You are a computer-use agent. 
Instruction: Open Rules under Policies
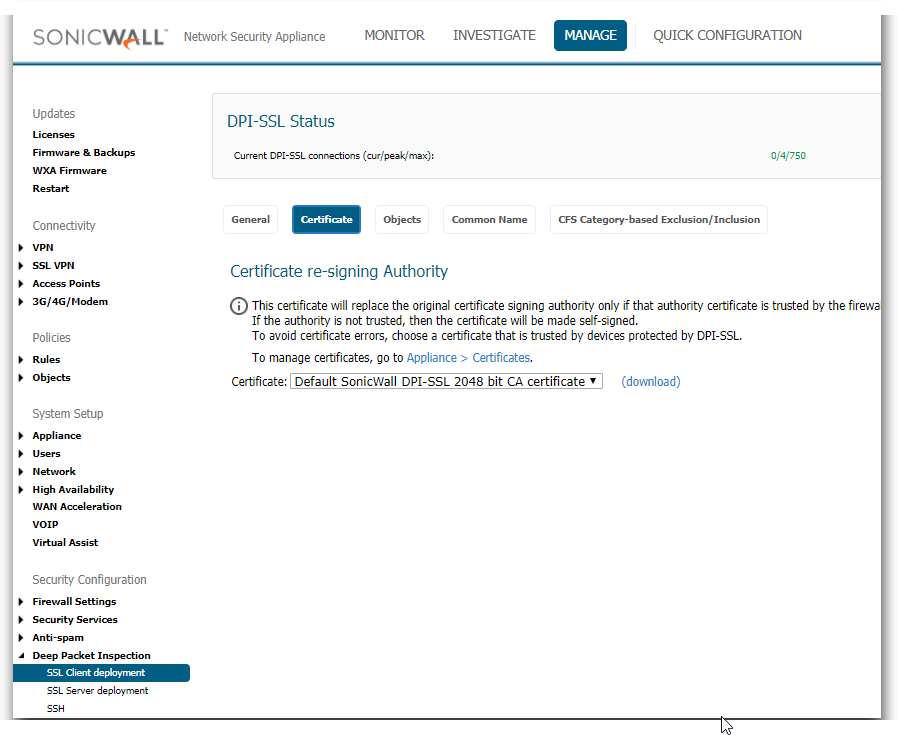click(46, 360)
